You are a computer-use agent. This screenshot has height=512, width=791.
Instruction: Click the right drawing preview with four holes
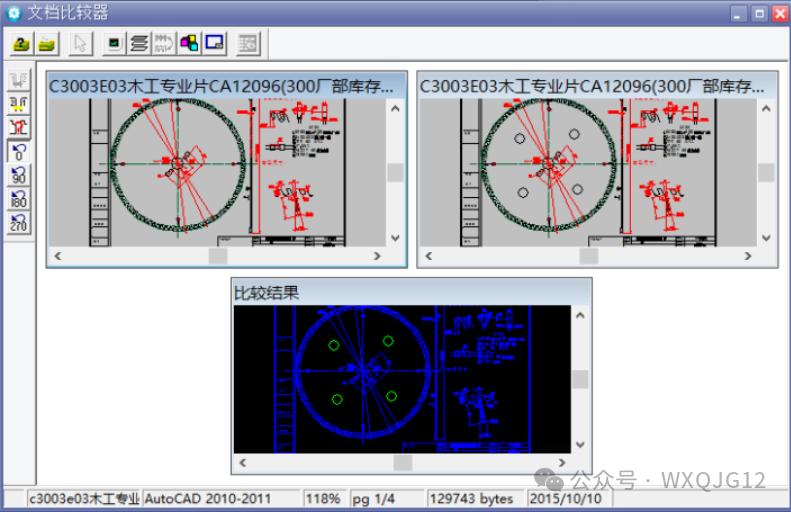coord(588,173)
